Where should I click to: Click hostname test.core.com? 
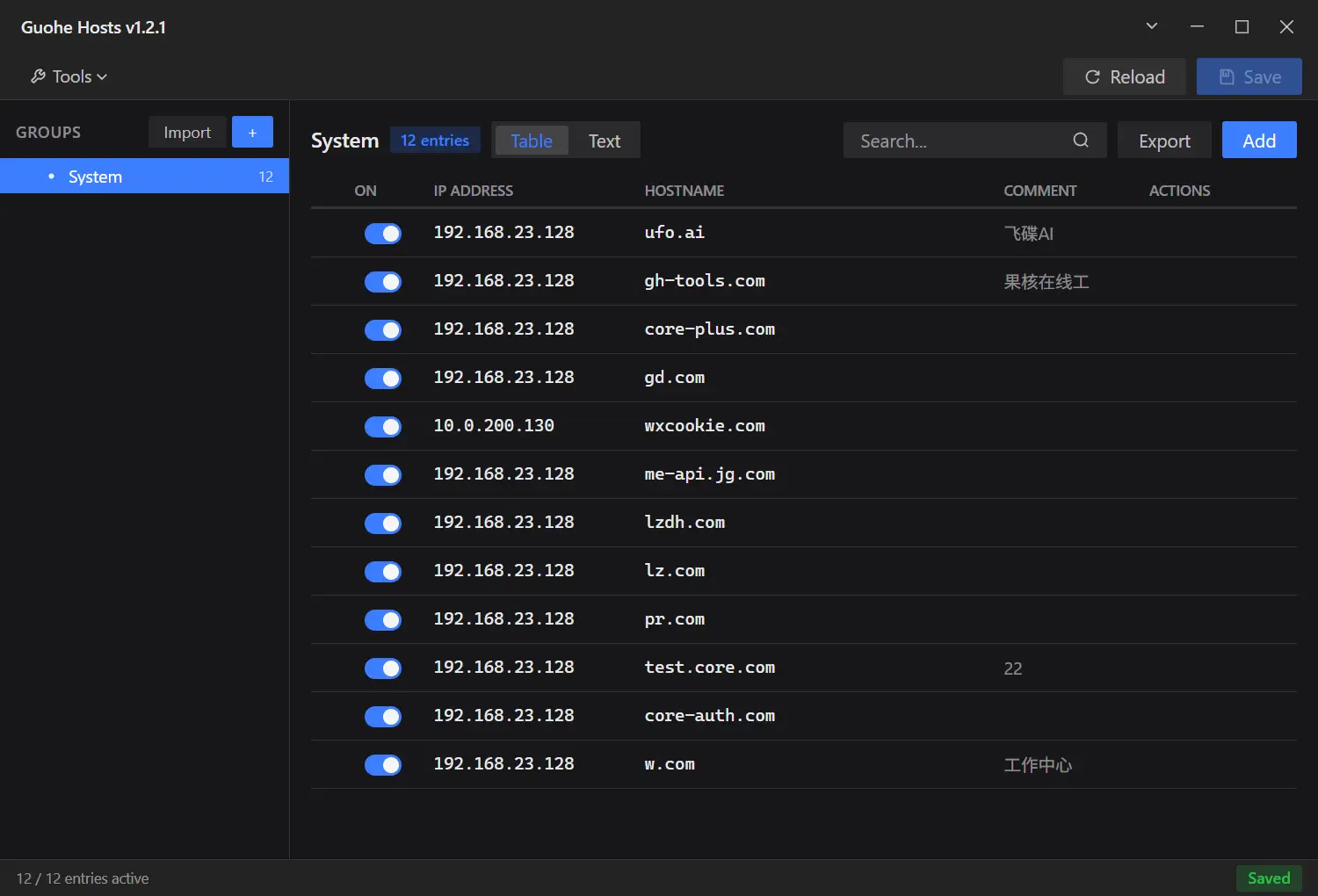710,668
